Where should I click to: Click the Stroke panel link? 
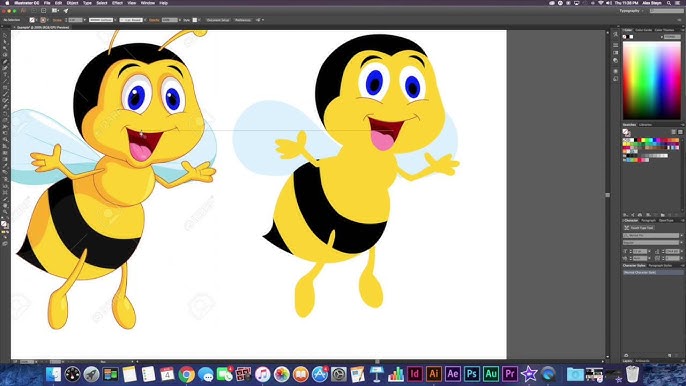coord(57,20)
